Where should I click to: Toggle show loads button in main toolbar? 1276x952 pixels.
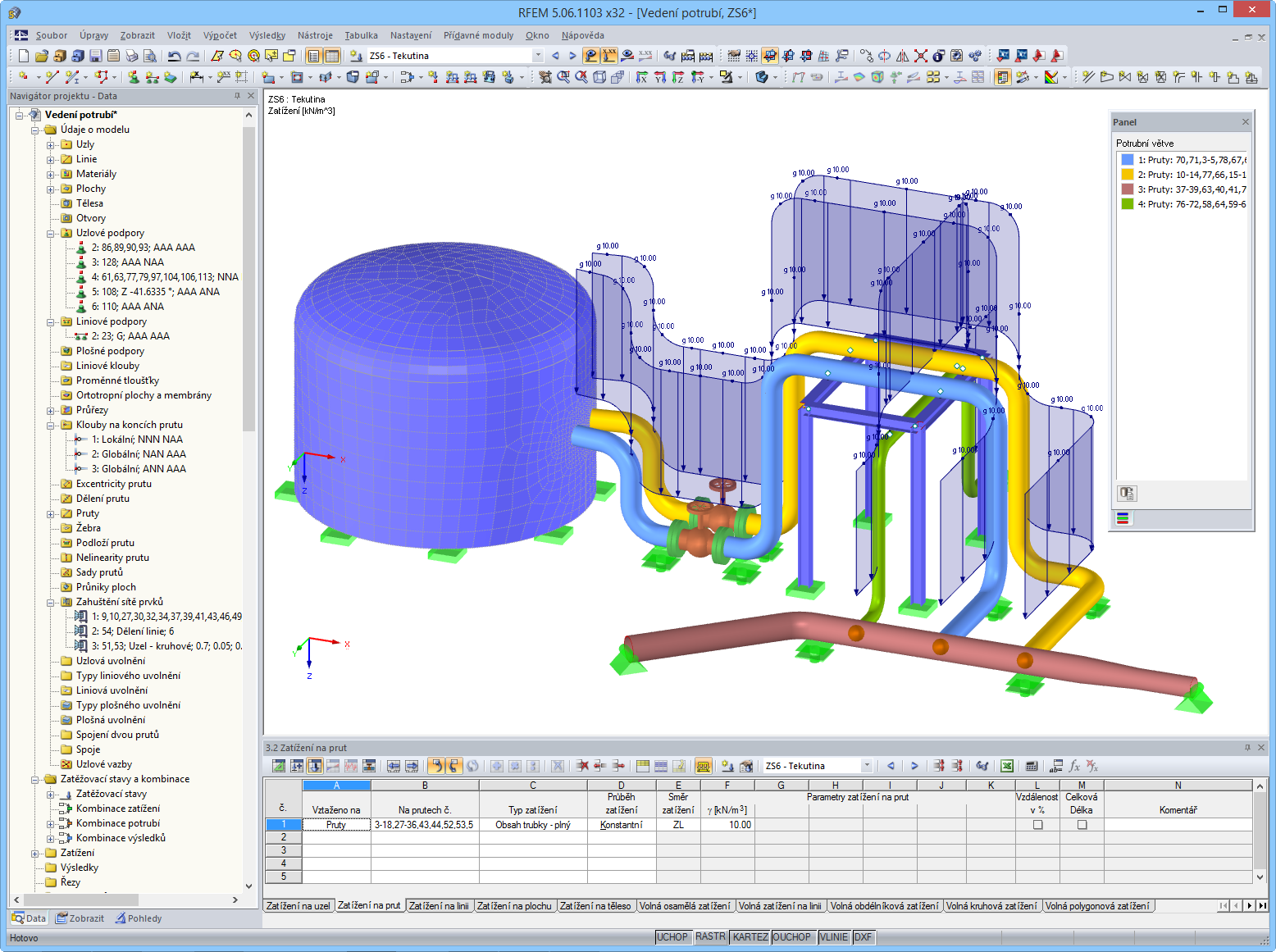point(591,56)
